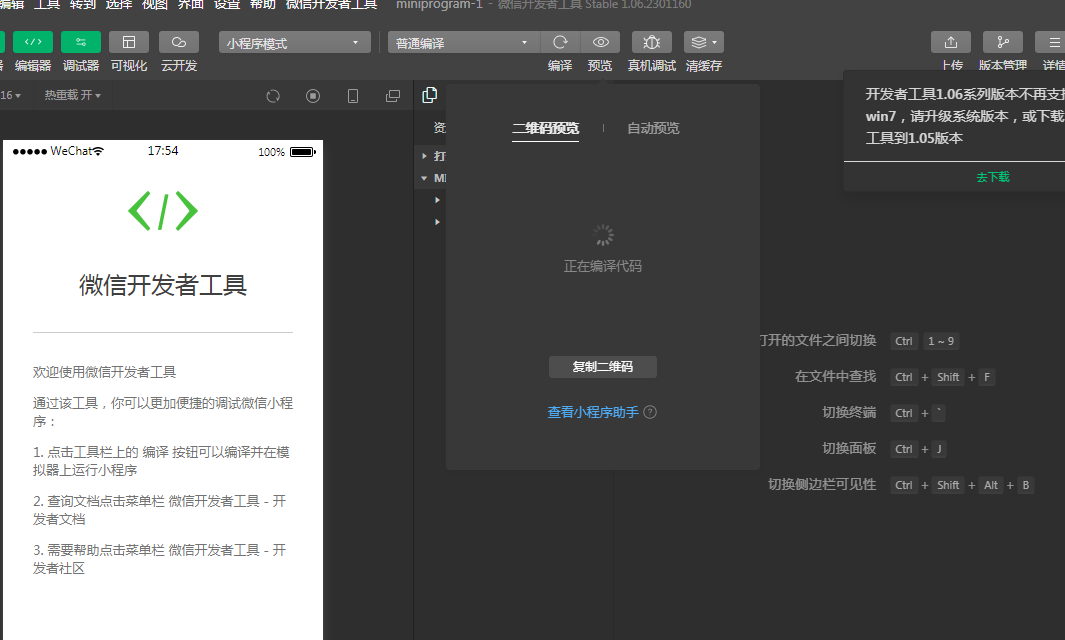This screenshot has width=1065, height=640.
Task: Click the 复制二维码 button
Action: [x=602, y=367]
